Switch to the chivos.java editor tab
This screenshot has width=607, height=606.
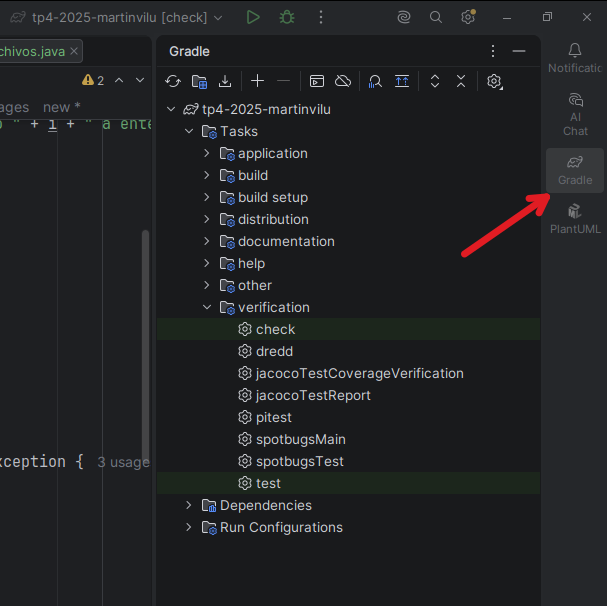(x=33, y=52)
